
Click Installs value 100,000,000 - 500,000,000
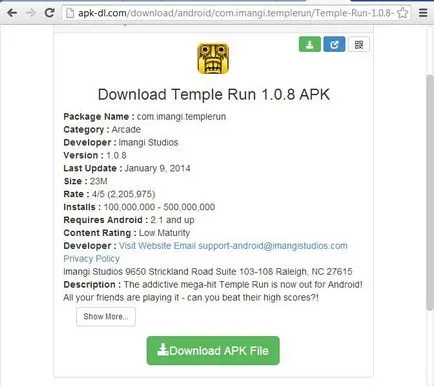pos(159,207)
